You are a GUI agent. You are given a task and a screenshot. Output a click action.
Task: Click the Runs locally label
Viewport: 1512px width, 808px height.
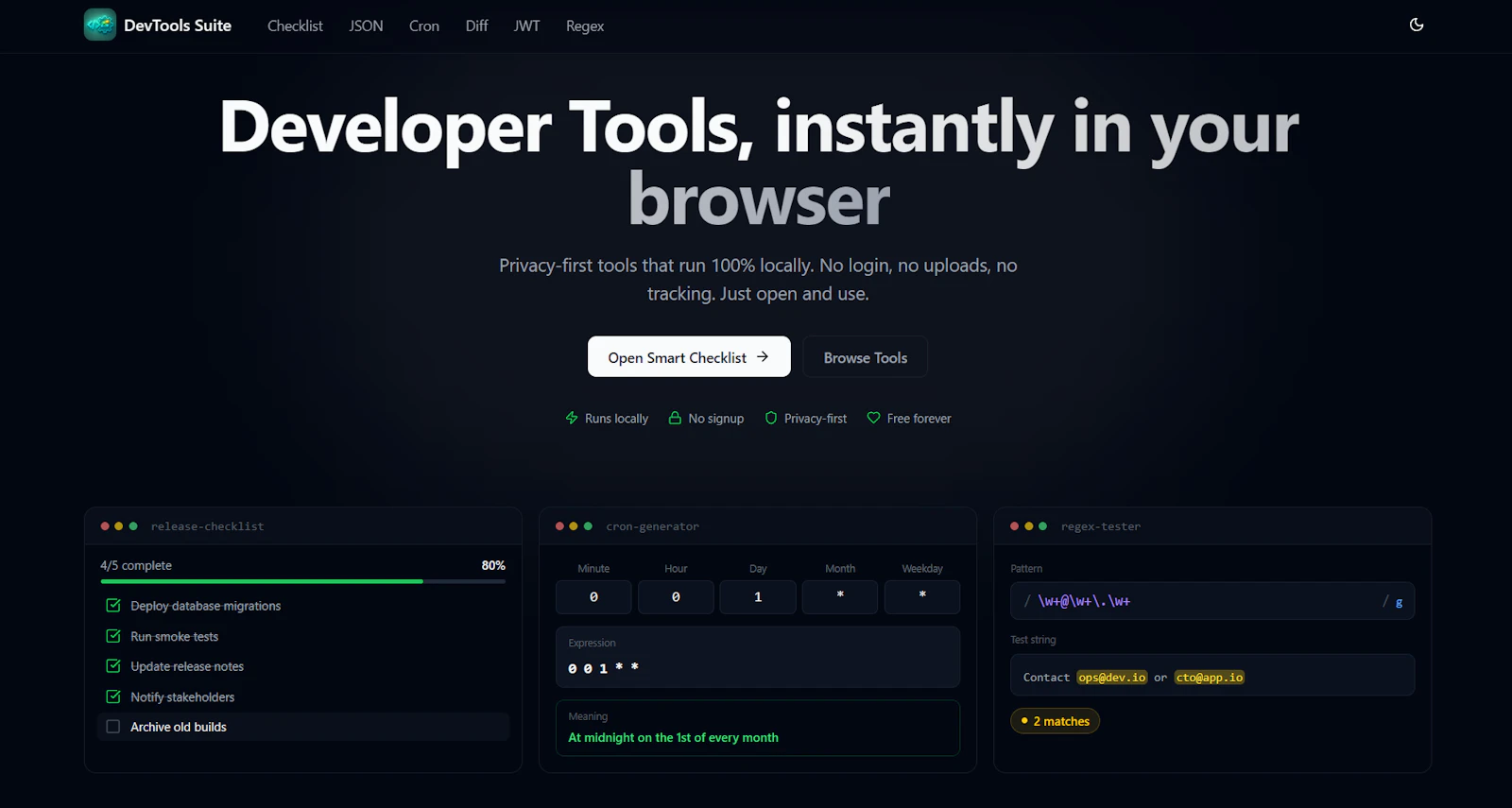coord(616,418)
